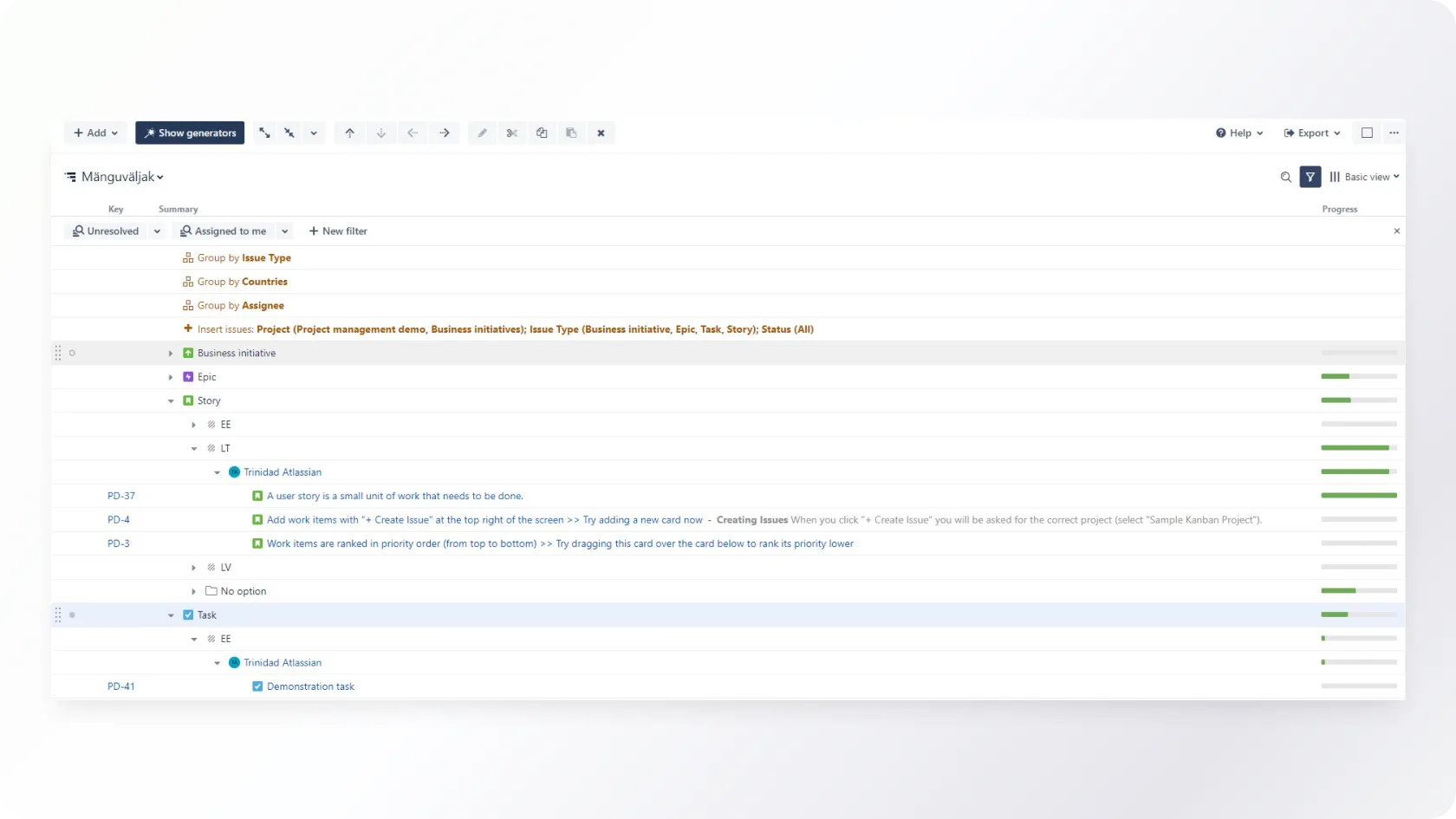
Task: Click the expand all rows icon
Action: (264, 133)
